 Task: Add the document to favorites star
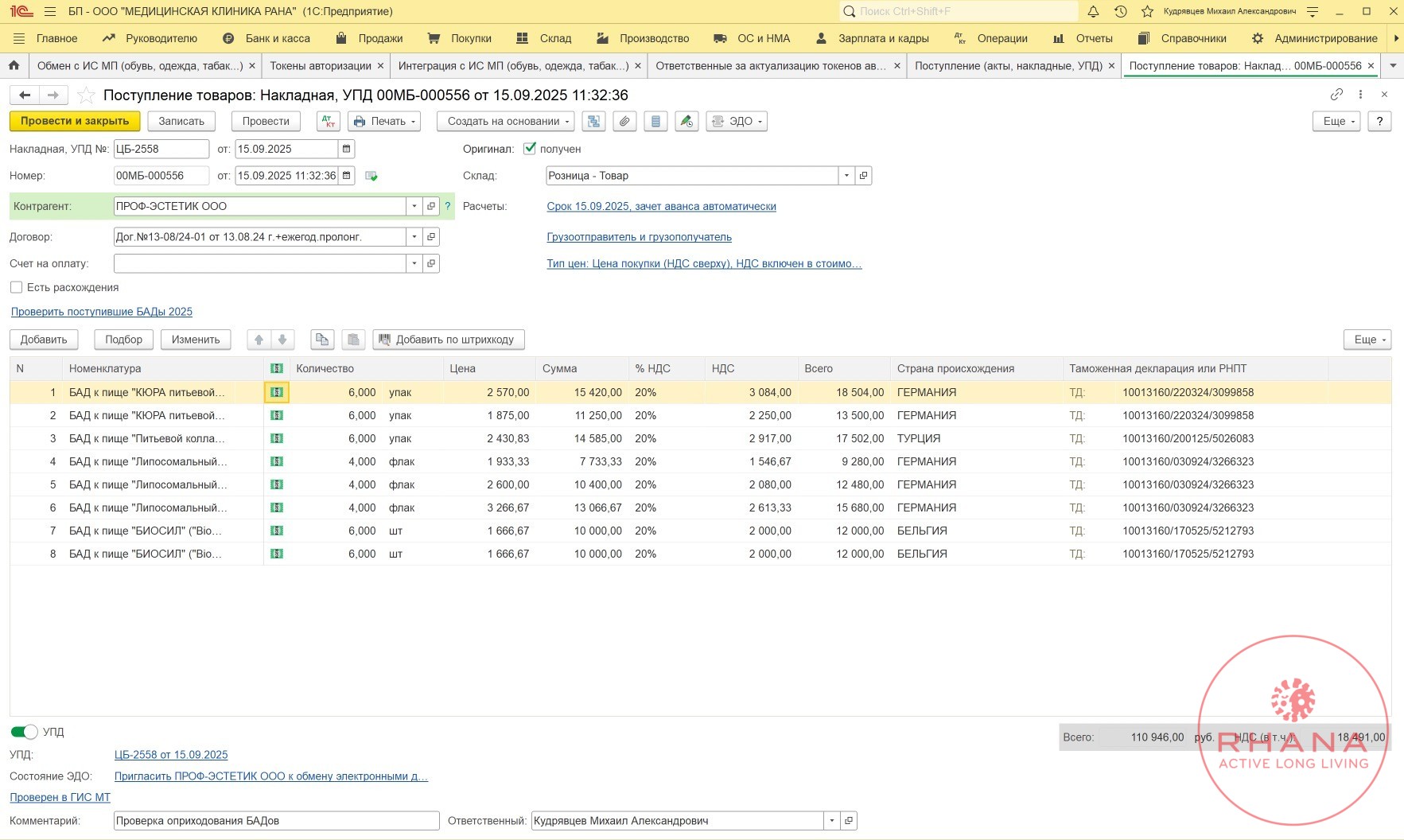tap(87, 95)
